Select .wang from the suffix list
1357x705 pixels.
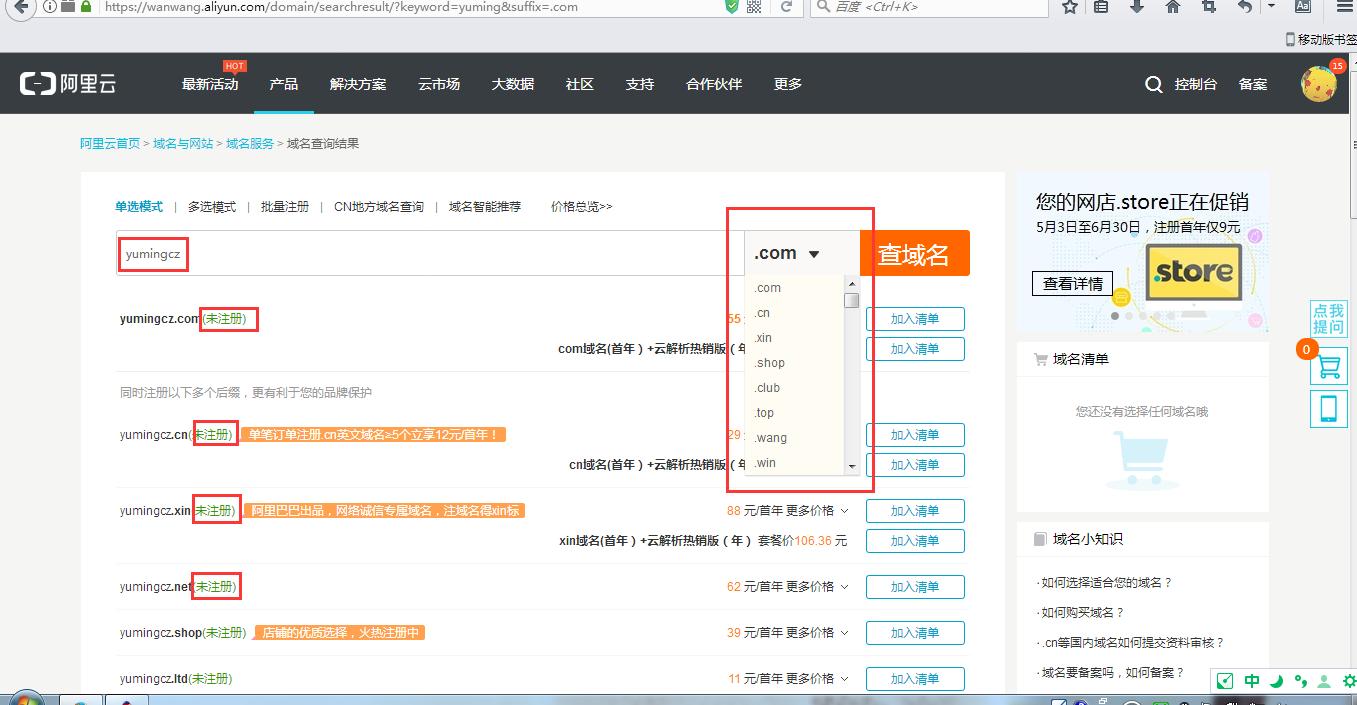770,438
